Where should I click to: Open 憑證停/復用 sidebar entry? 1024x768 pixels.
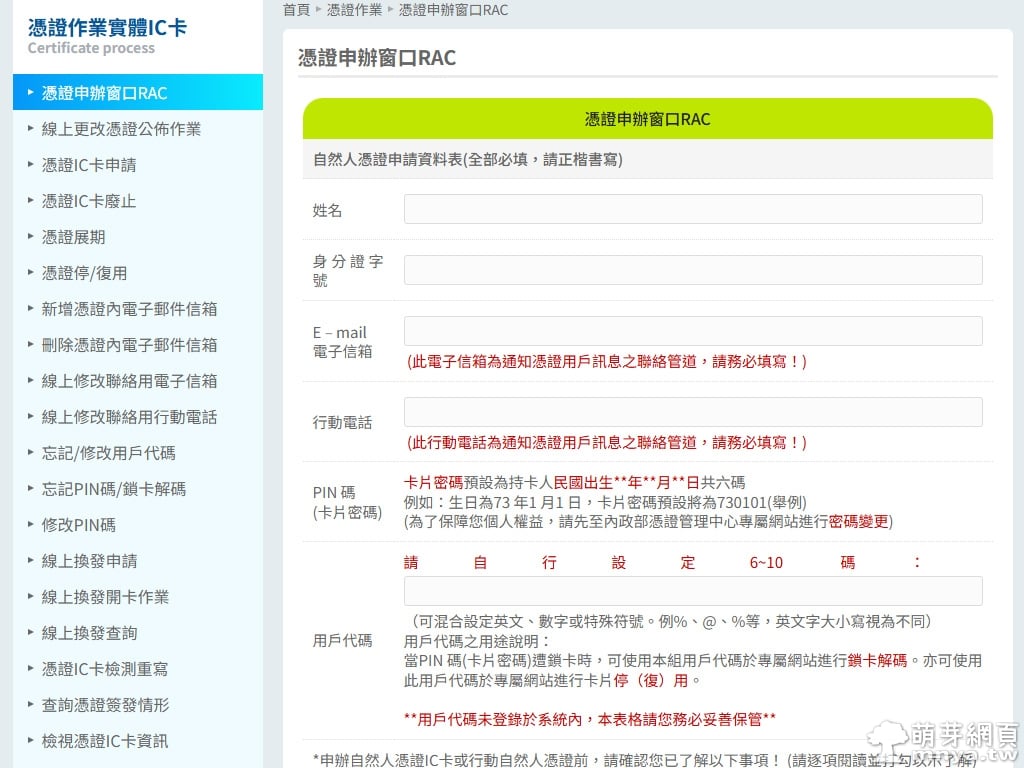[x=84, y=273]
